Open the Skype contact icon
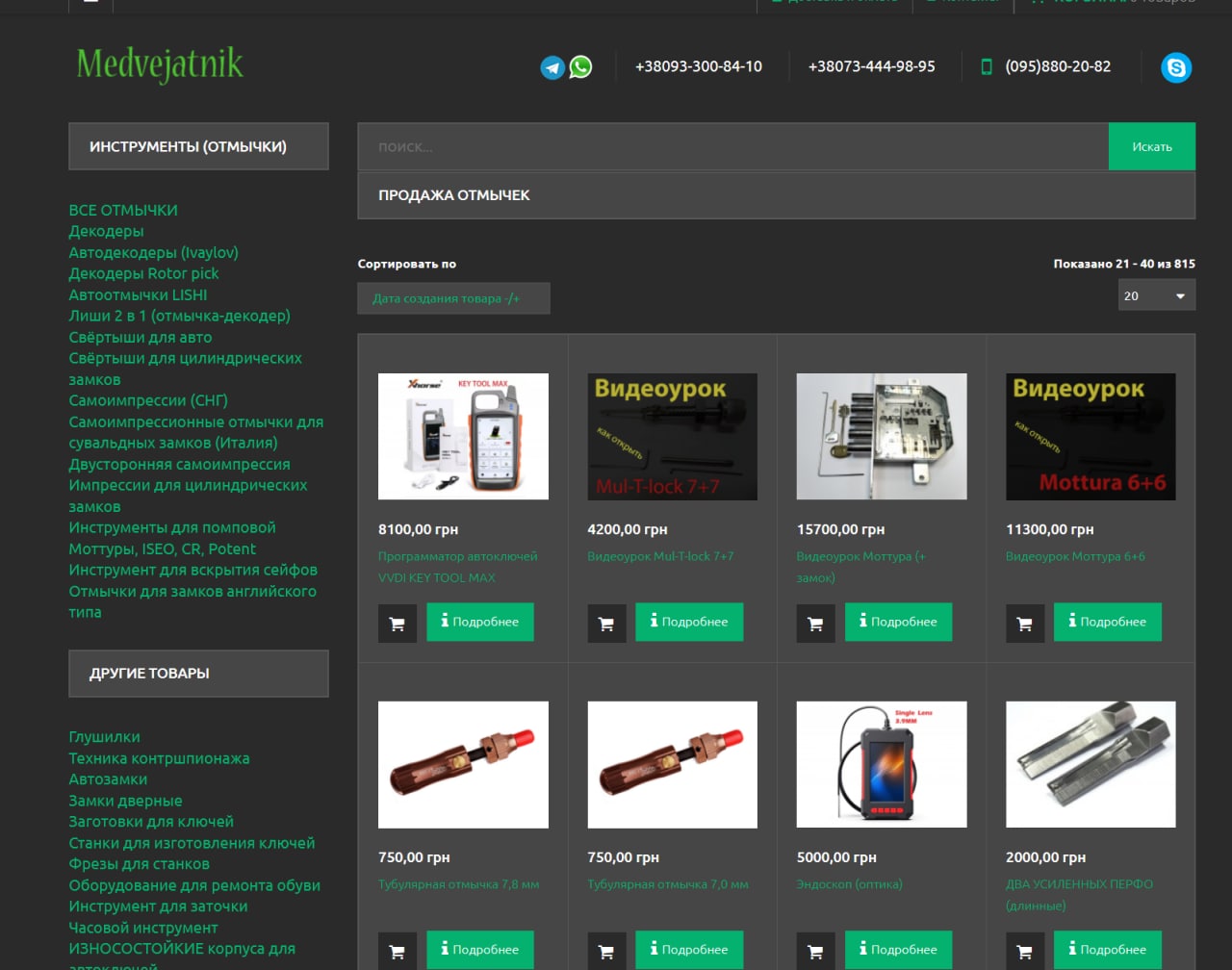The width and height of the screenshot is (1232, 970). click(1176, 67)
